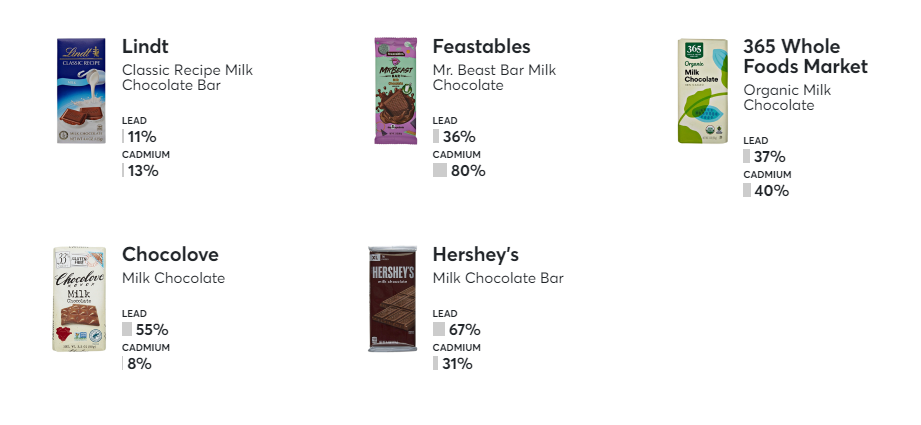This screenshot has height=425, width=921.
Task: Click the Chocolove milk chocolate image
Action: pos(79,299)
